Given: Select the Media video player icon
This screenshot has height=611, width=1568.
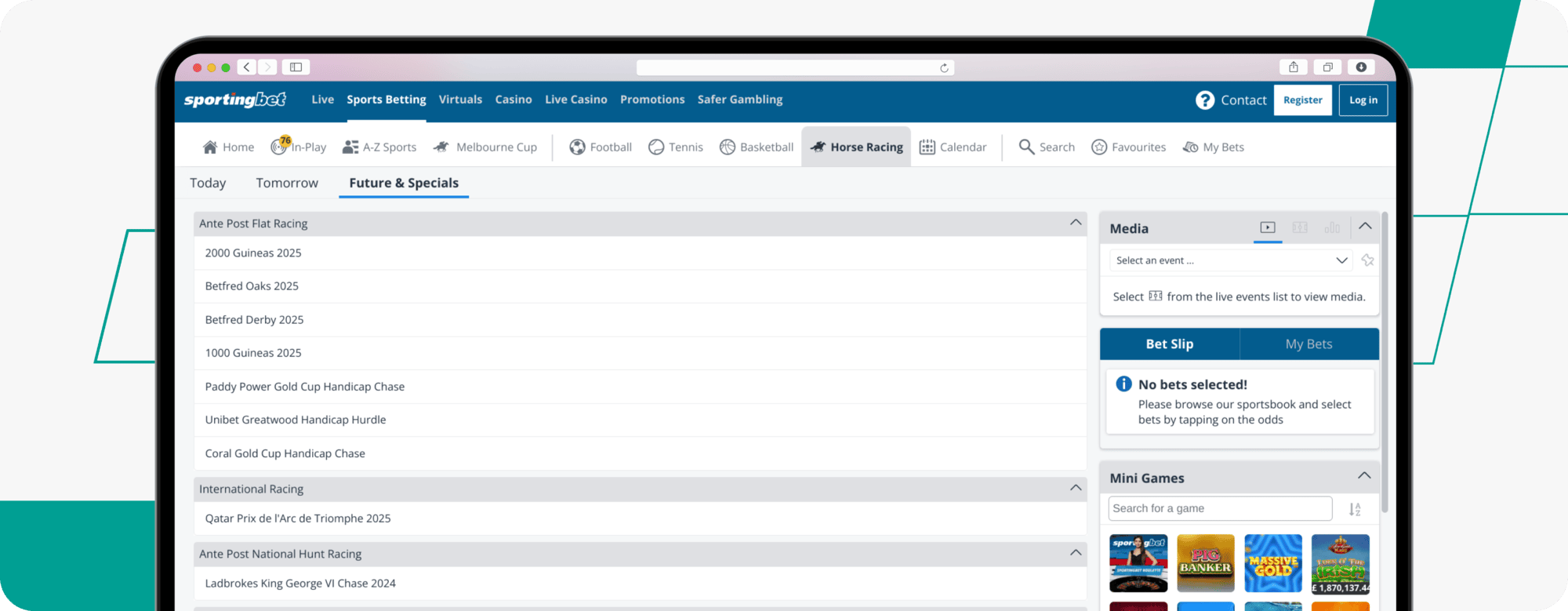Looking at the screenshot, I should [1268, 227].
